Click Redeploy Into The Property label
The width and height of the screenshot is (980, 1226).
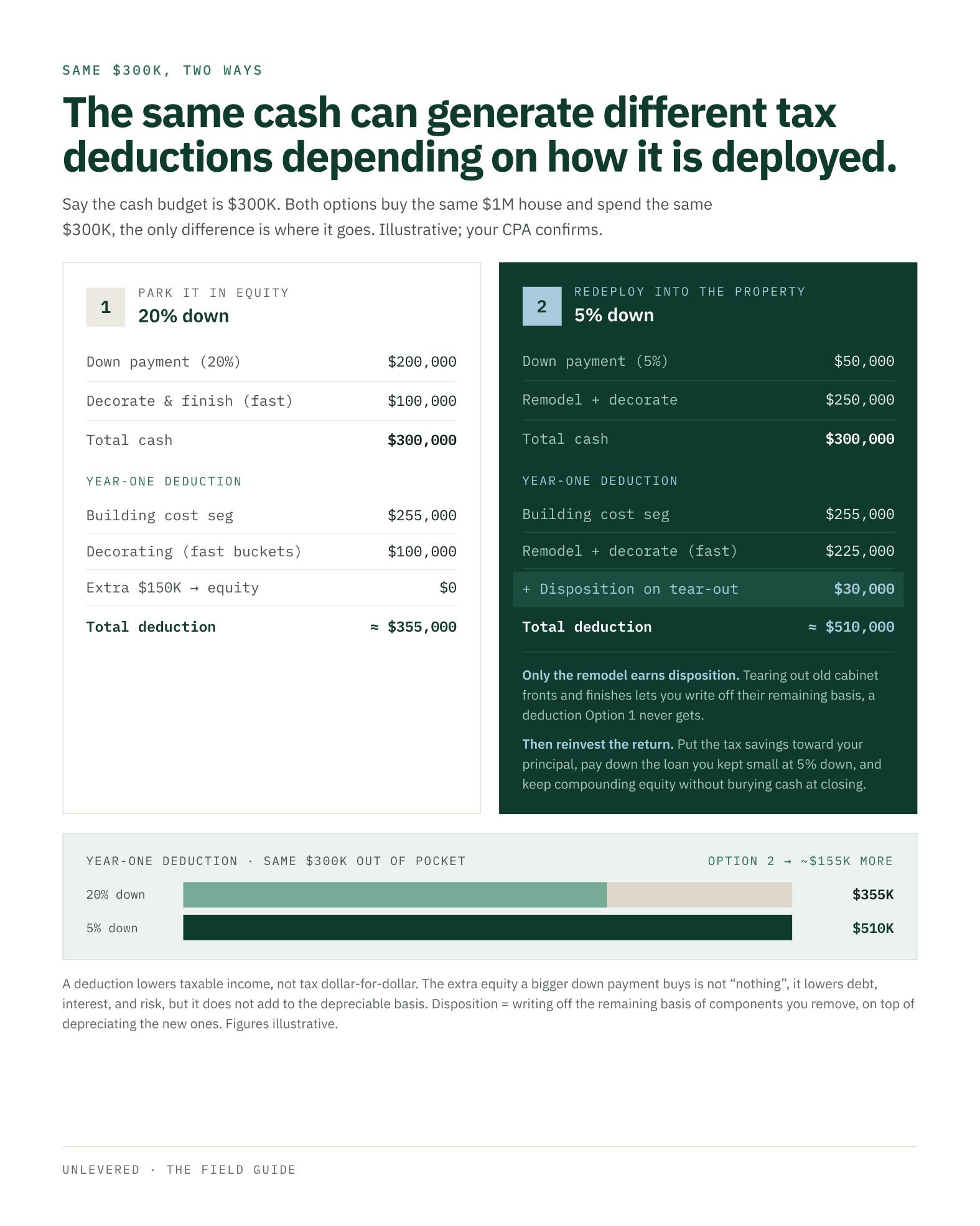[689, 291]
